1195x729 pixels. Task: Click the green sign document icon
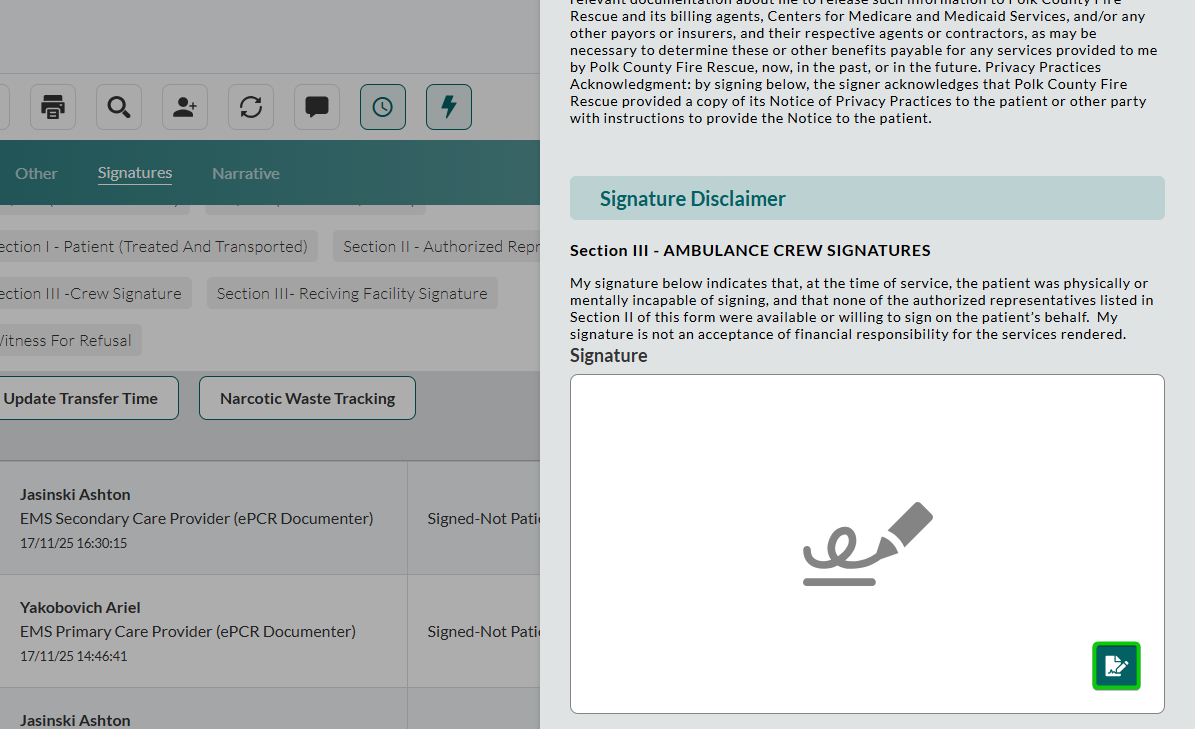tap(1116, 666)
